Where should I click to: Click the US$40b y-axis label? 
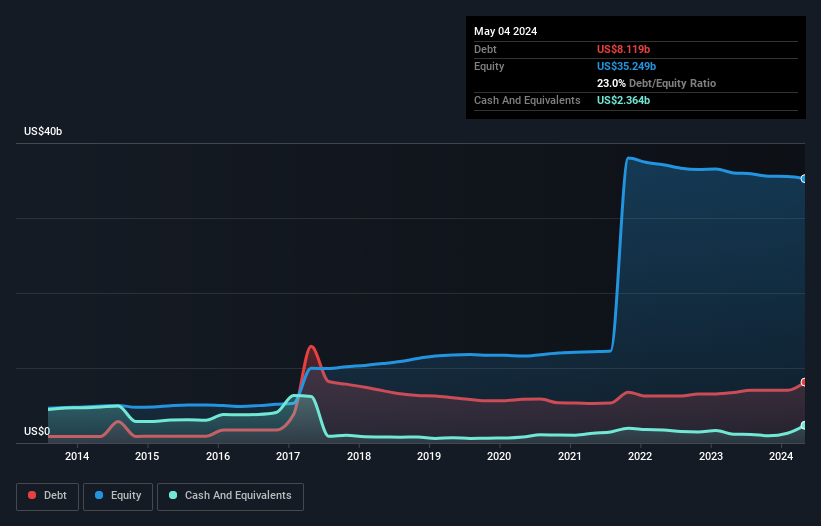pyautogui.click(x=43, y=131)
